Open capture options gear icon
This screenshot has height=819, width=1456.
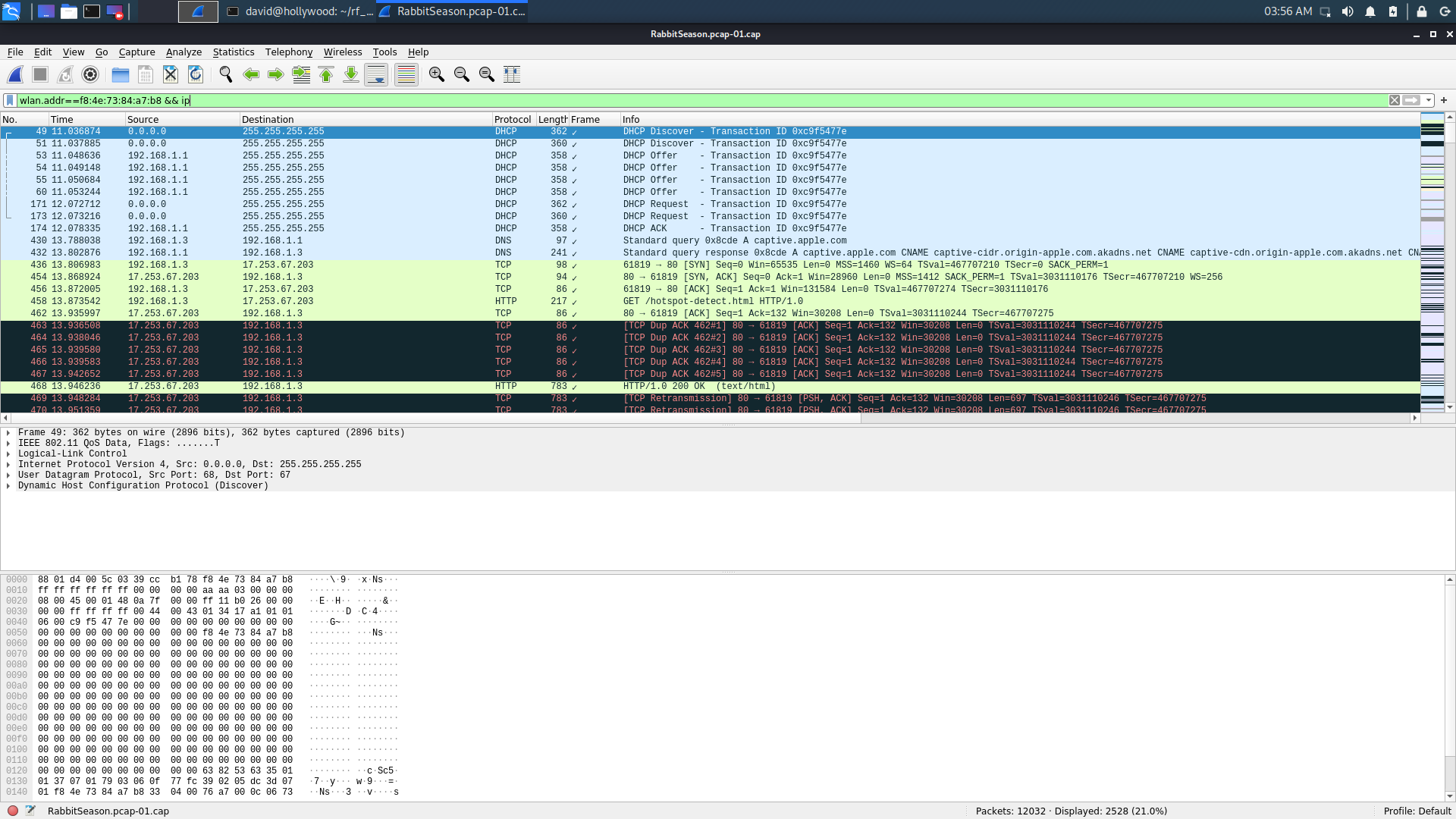click(90, 74)
